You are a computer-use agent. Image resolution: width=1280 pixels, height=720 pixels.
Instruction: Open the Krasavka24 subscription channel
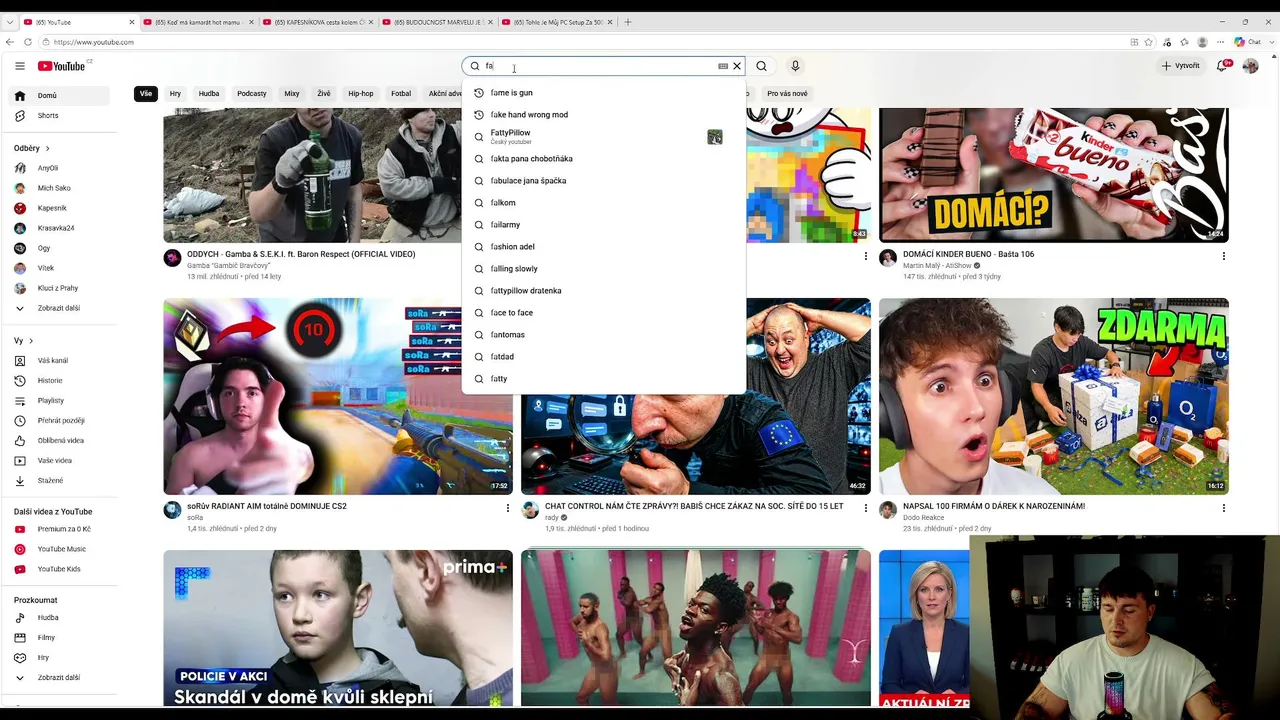(x=59, y=228)
